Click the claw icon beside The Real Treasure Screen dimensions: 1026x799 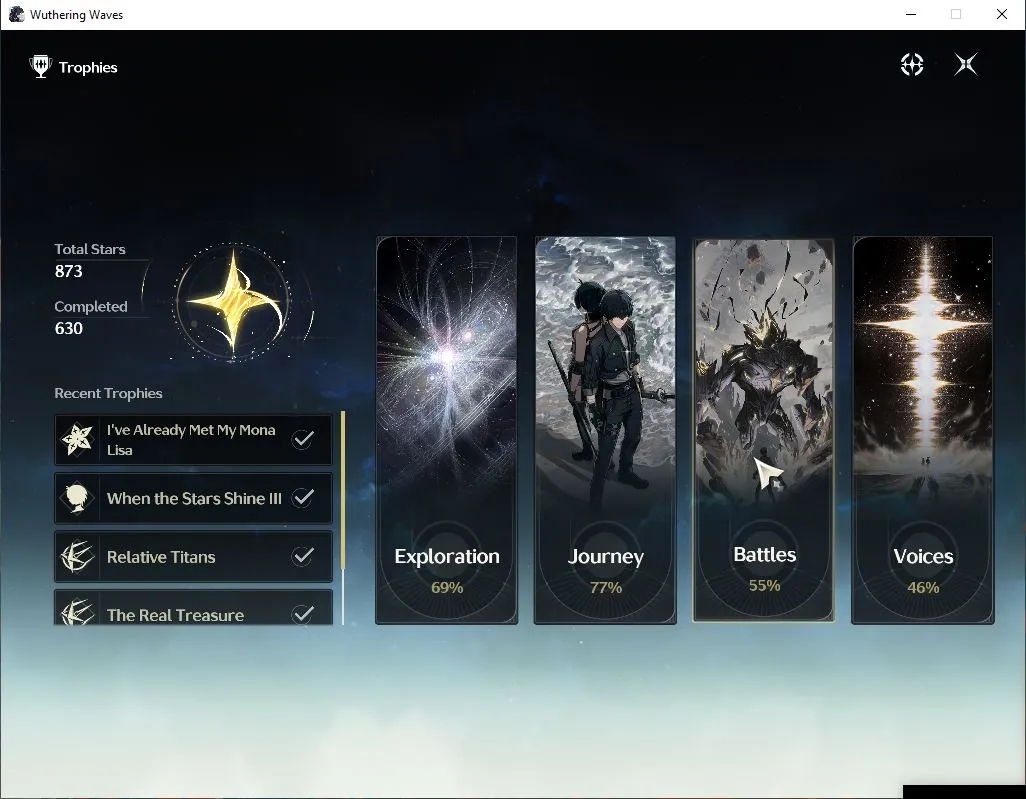click(x=77, y=612)
